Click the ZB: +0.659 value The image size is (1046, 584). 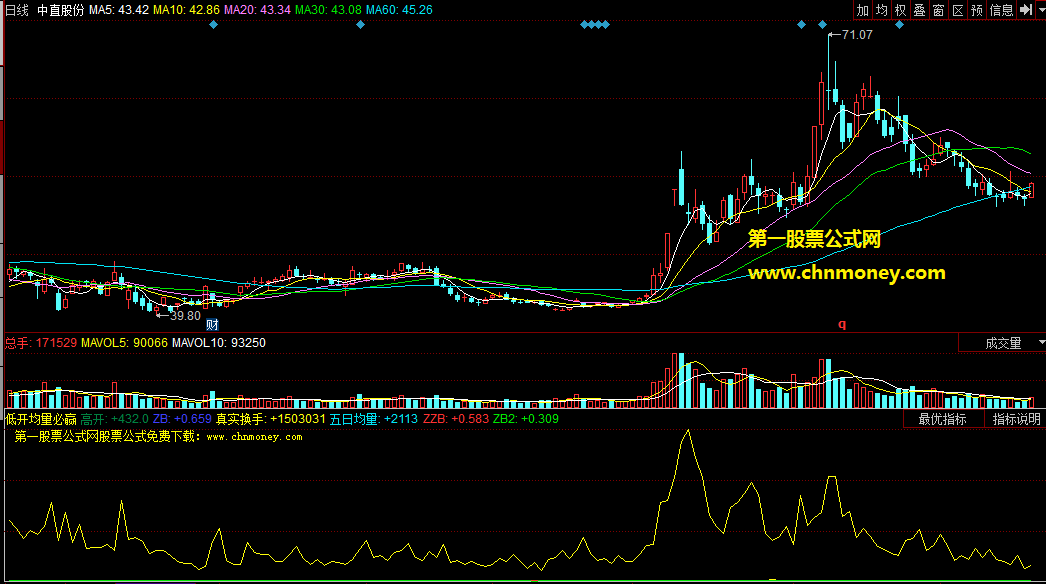coord(182,419)
